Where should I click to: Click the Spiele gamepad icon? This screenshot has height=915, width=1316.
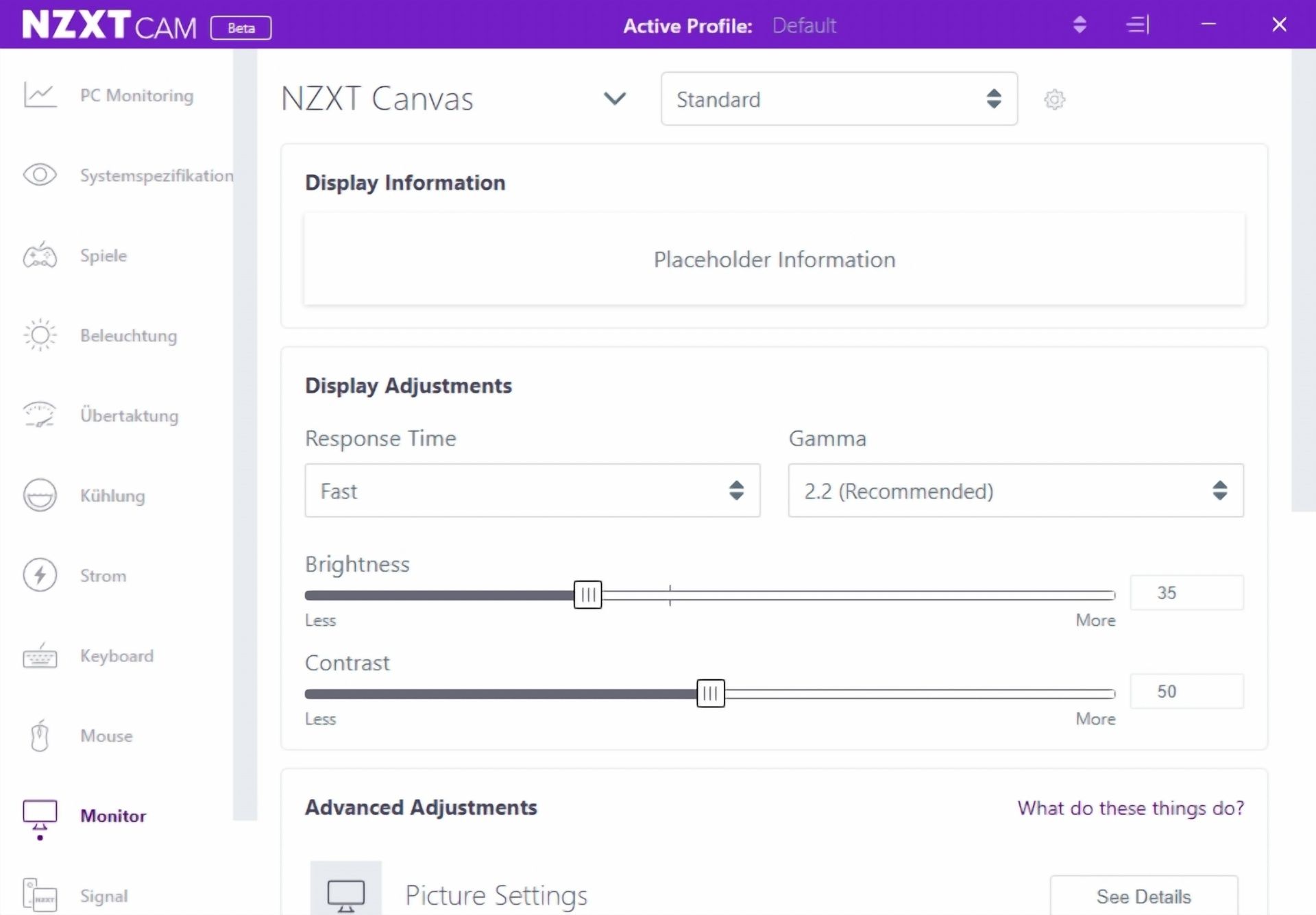[x=40, y=255]
